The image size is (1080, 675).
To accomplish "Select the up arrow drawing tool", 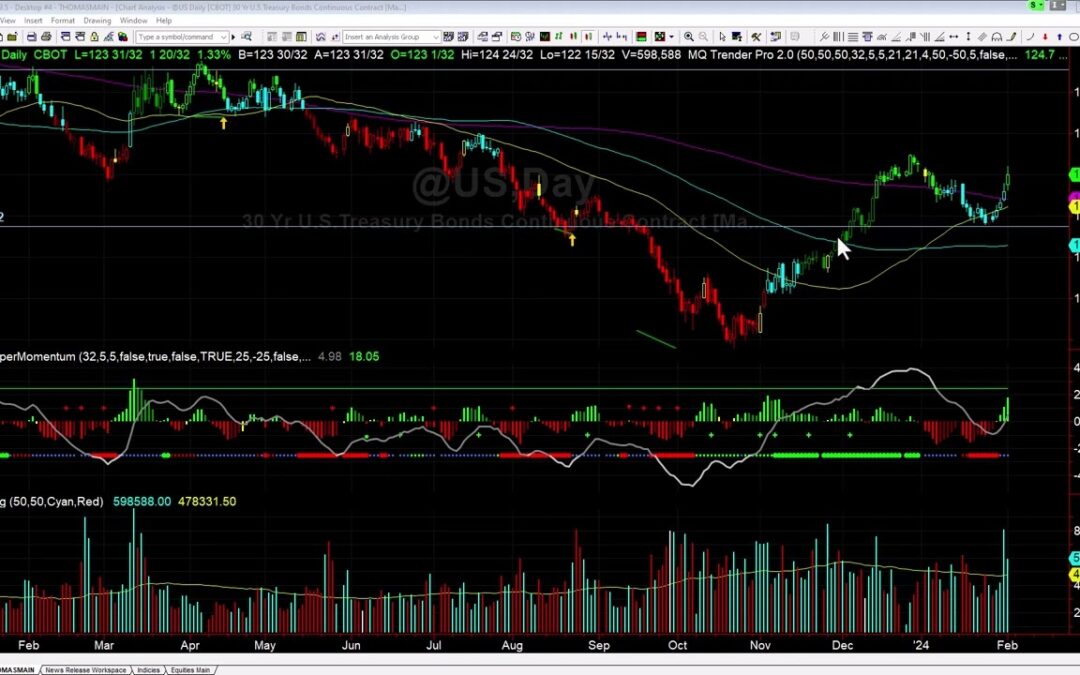I will 1058,37.
